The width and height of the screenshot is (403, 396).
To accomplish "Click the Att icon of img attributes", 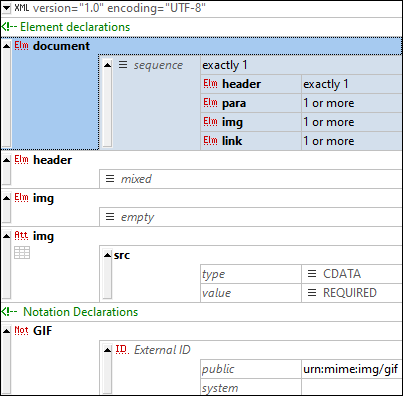I will click(x=21, y=236).
